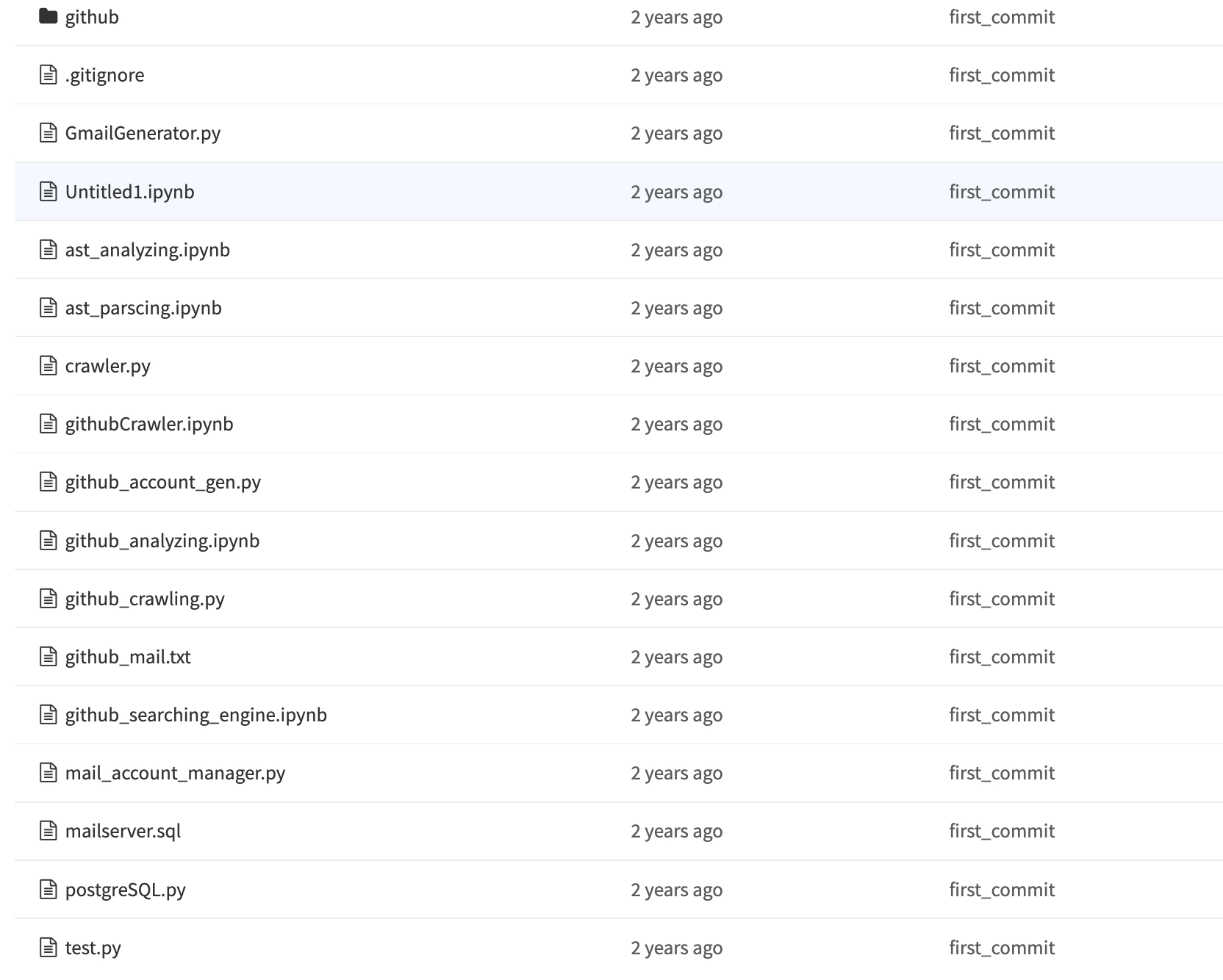Click '2 years ago' in mail_account_manager.py row
The image size is (1223, 980).
pyautogui.click(x=676, y=773)
